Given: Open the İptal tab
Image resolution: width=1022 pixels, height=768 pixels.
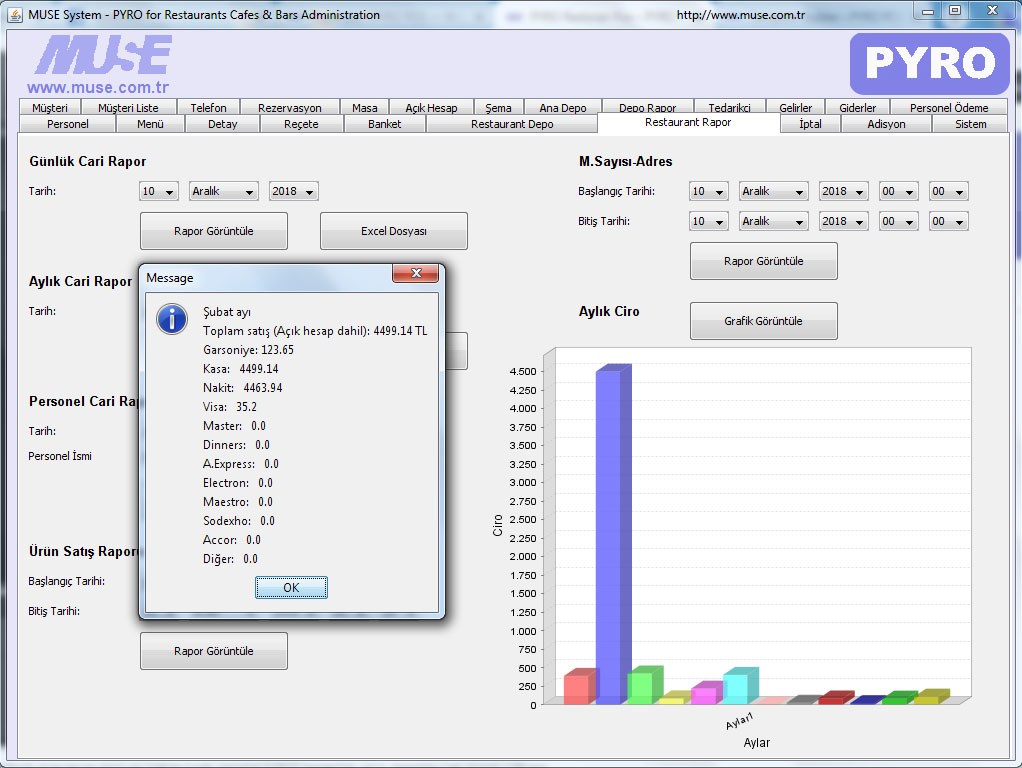Looking at the screenshot, I should [x=810, y=124].
